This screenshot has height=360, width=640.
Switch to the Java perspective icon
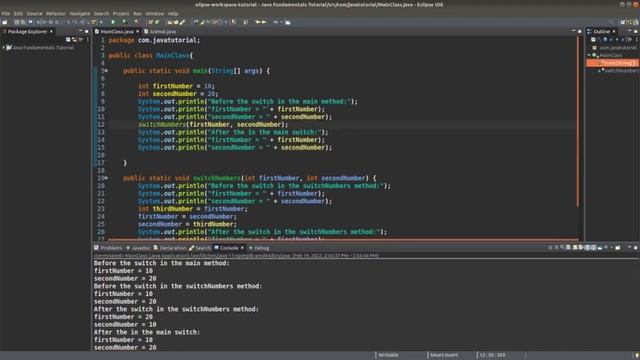click(x=629, y=22)
